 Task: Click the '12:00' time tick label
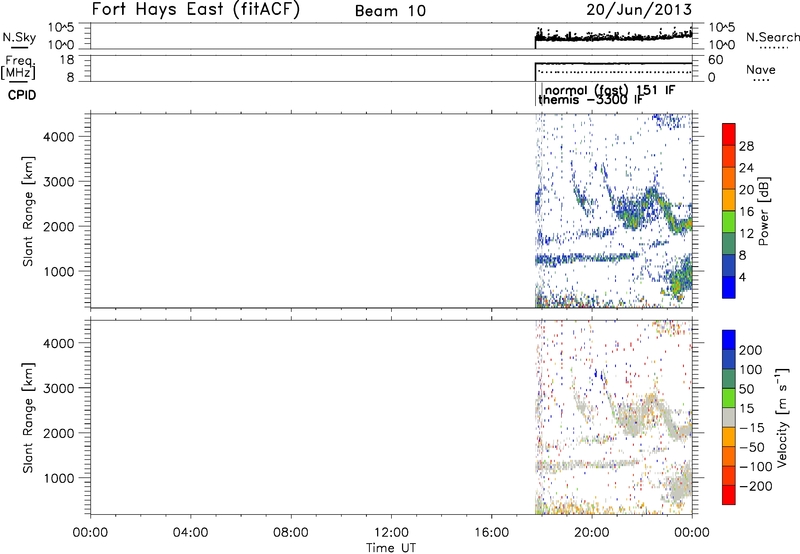[391, 533]
